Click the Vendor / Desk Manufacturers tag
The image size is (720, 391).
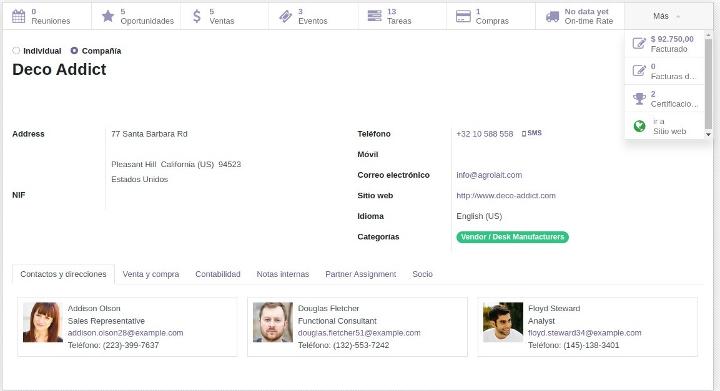(x=512, y=237)
